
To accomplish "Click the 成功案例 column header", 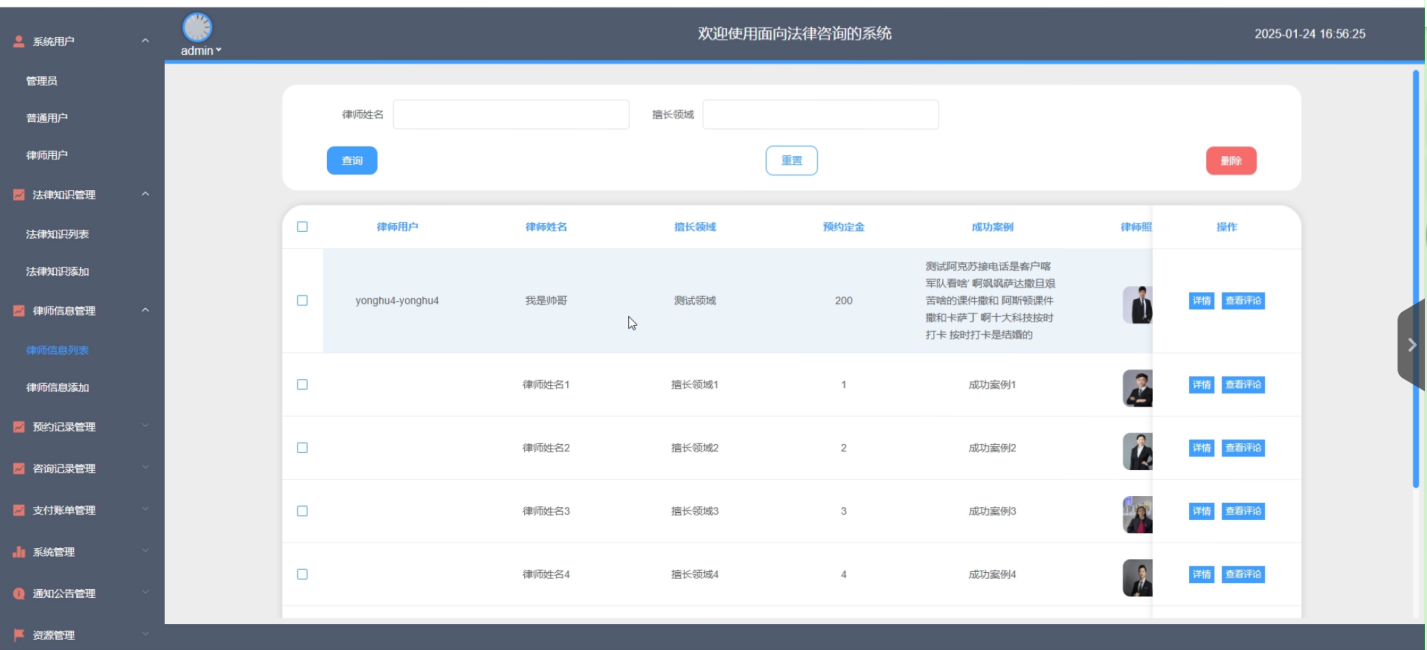I will pos(992,227).
